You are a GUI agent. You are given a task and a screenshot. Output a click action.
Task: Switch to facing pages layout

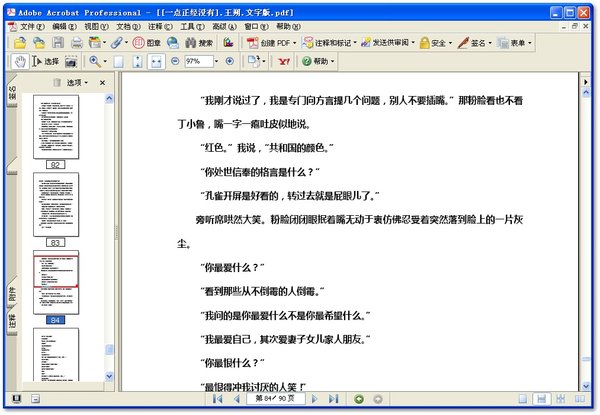coord(580,399)
